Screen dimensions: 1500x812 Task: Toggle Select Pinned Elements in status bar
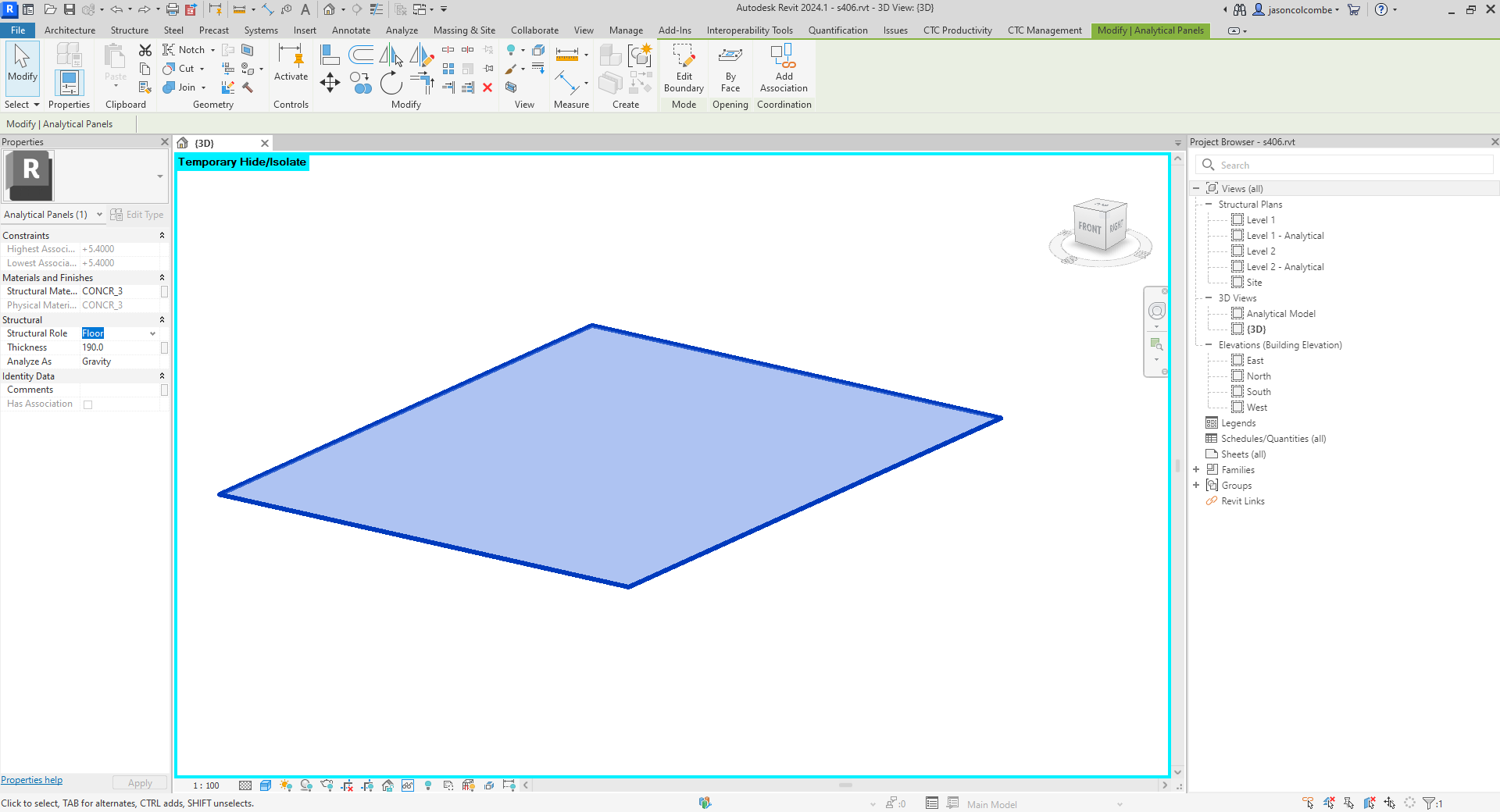(1349, 803)
